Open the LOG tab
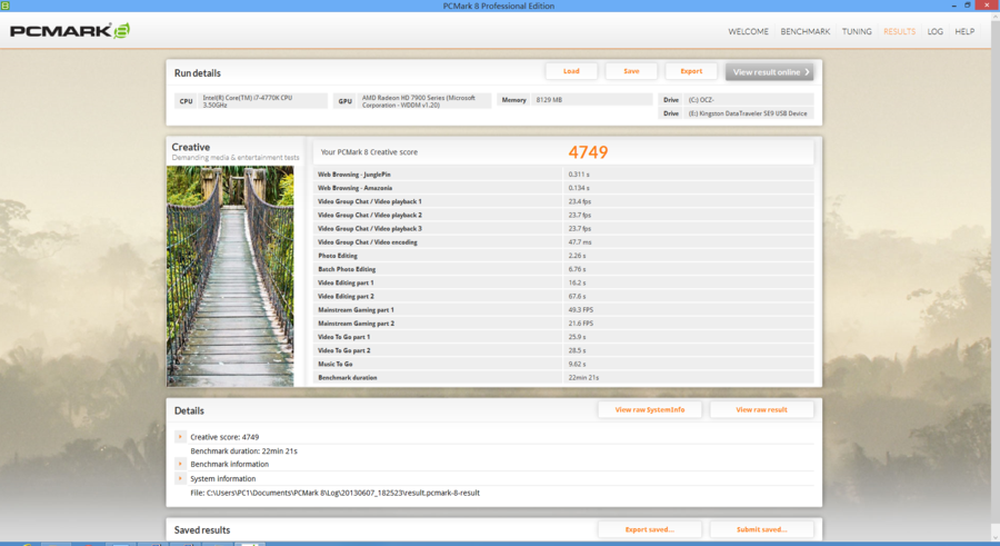Image resolution: width=1000 pixels, height=546 pixels. click(x=935, y=31)
